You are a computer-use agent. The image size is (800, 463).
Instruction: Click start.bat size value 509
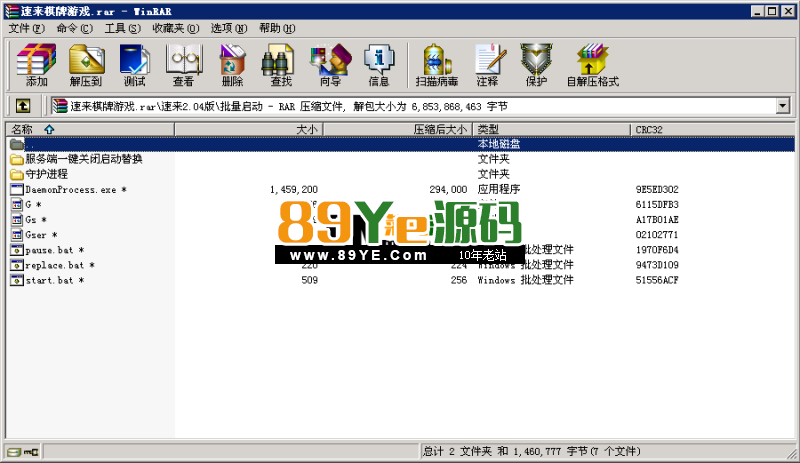(309, 280)
